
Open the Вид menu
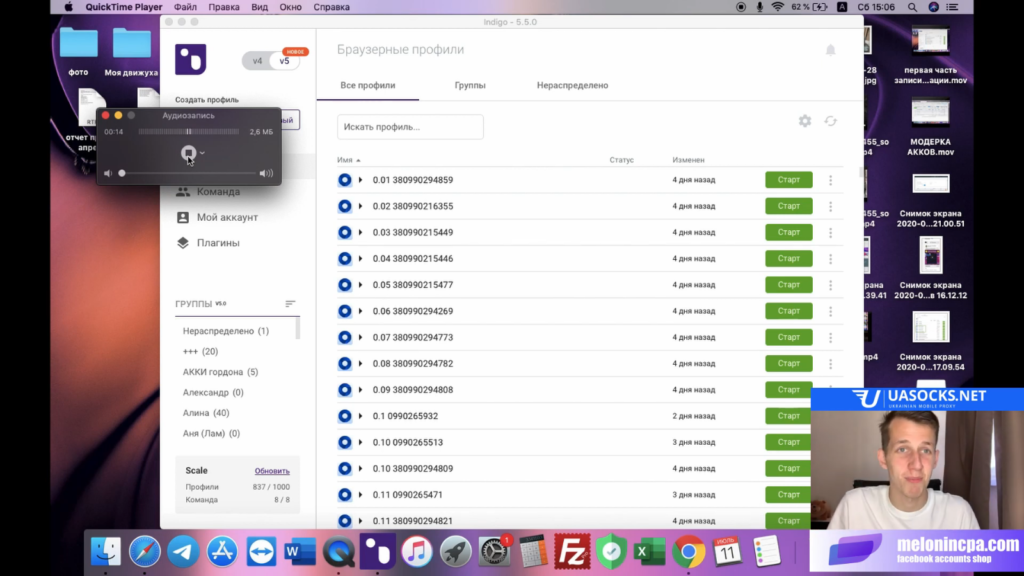pos(259,7)
